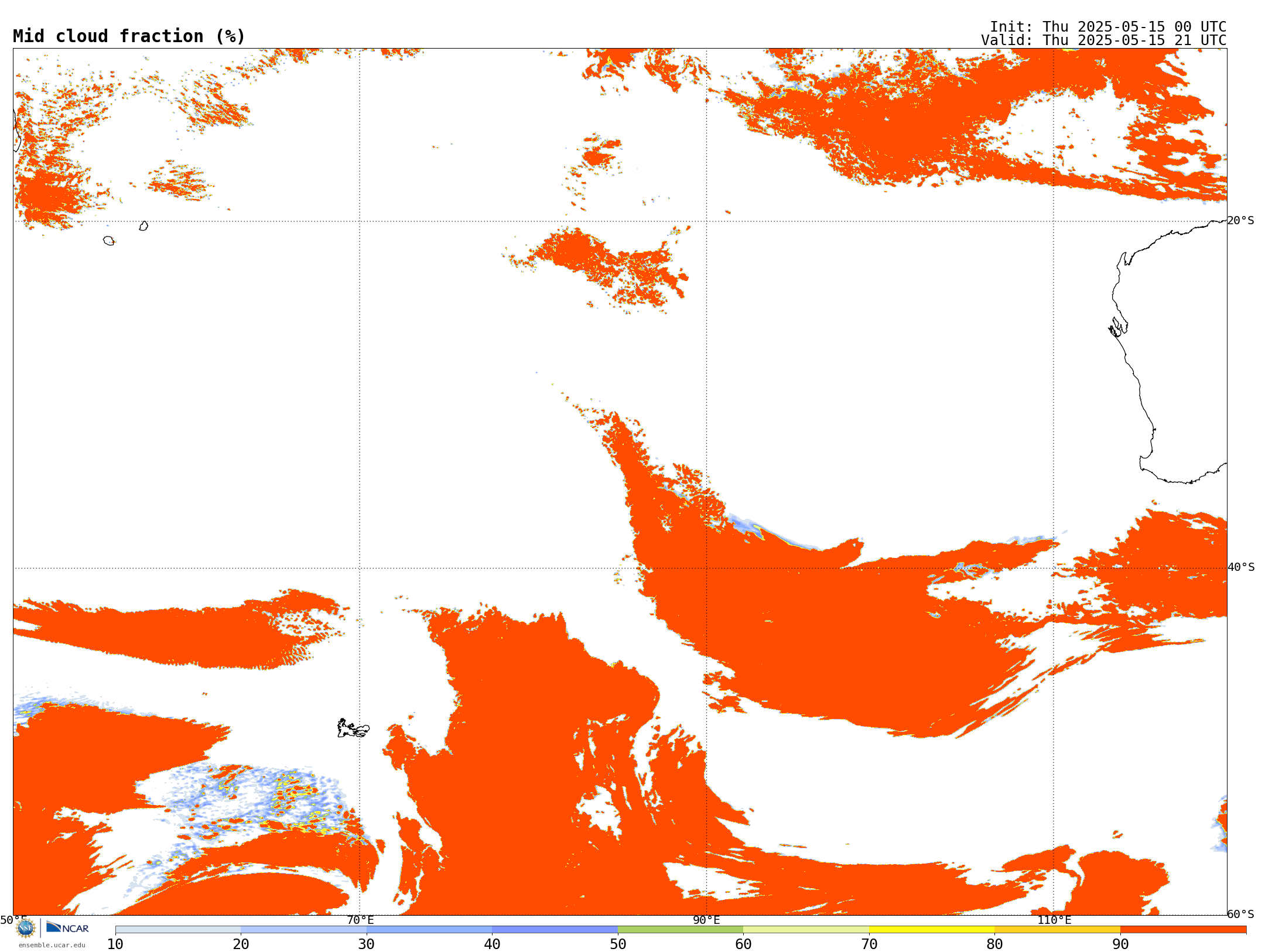Click the colorbar tick label 80
Screen dimensions: 1265x952
994,944
